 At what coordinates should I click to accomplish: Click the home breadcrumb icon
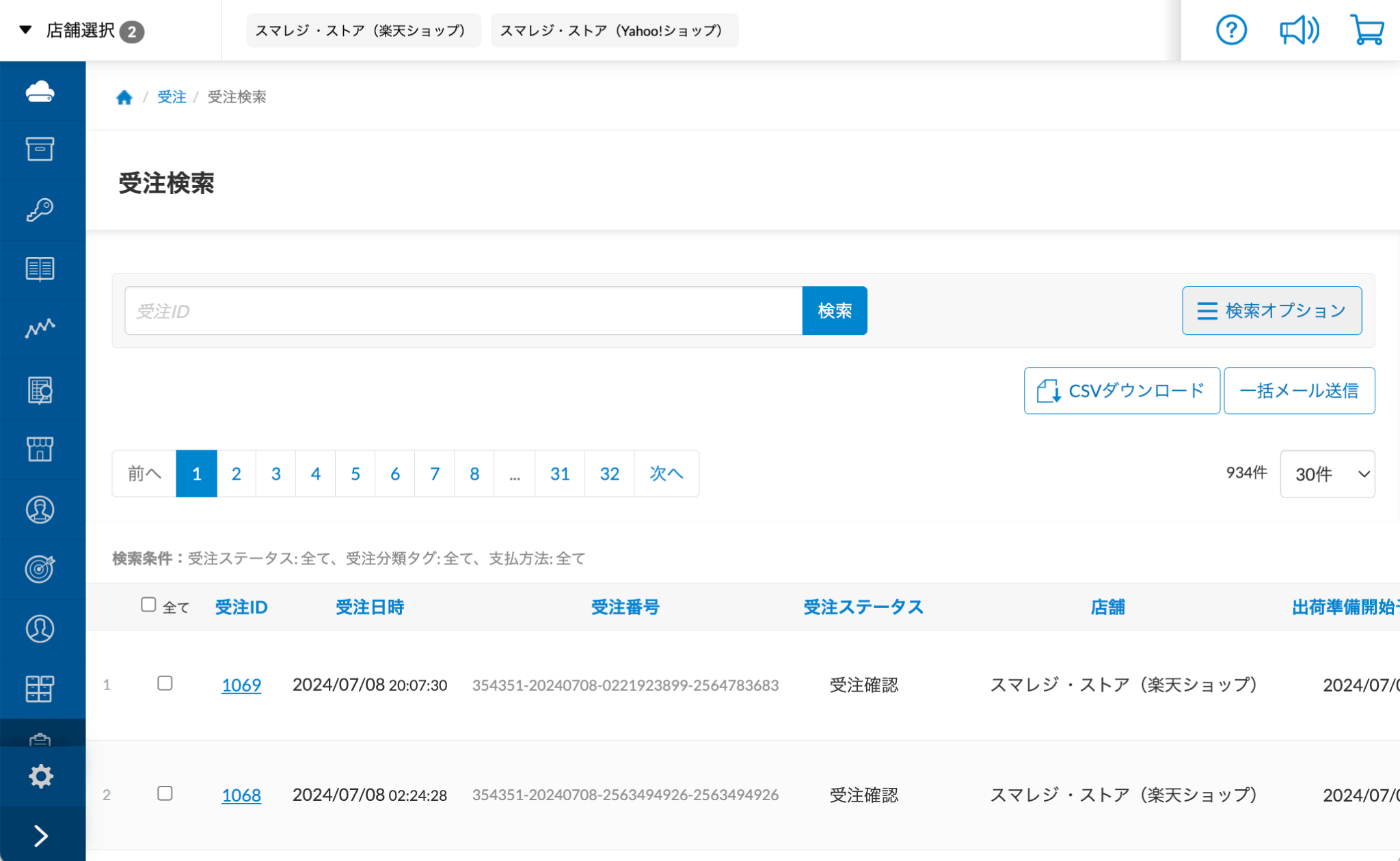[124, 97]
